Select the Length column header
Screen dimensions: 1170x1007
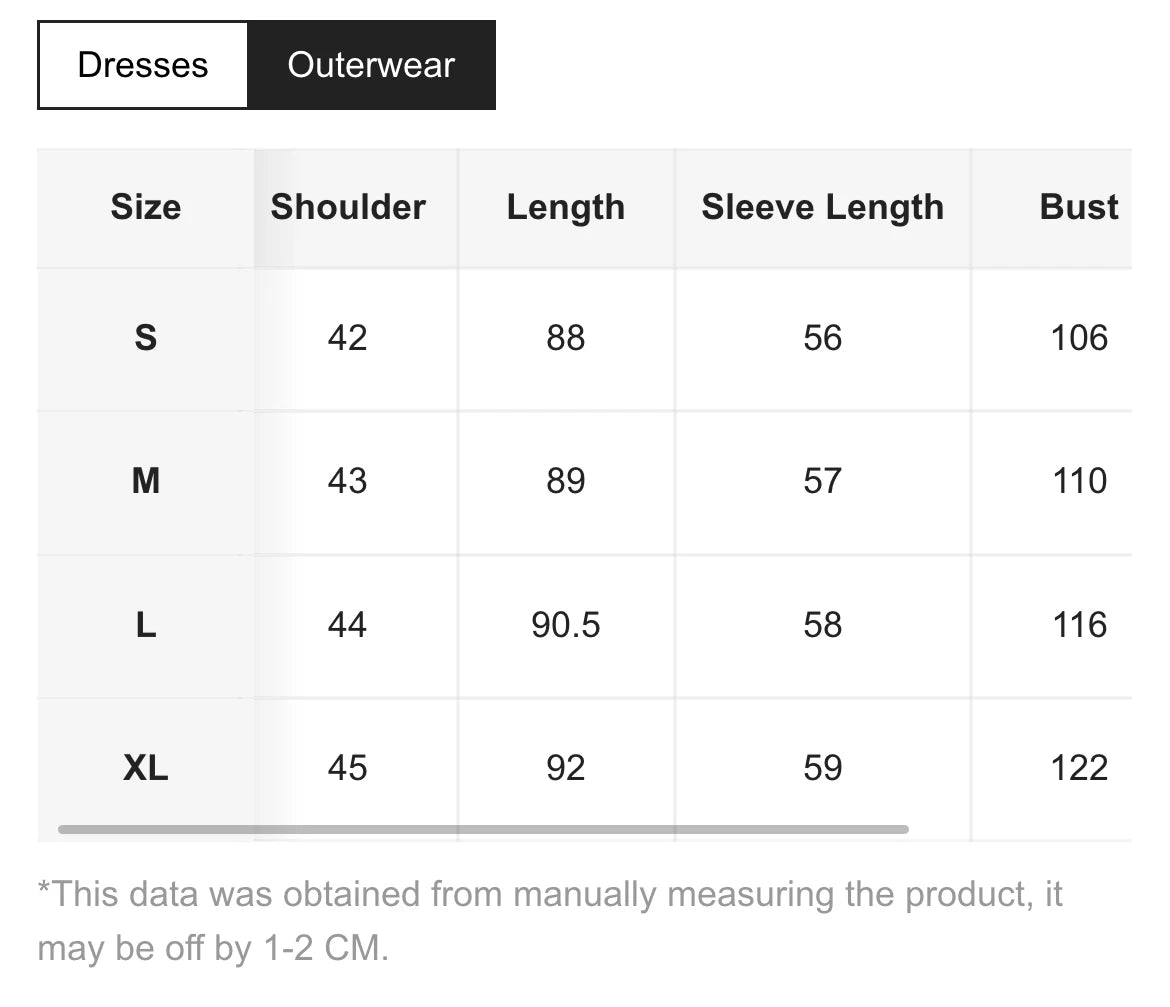pyautogui.click(x=566, y=207)
